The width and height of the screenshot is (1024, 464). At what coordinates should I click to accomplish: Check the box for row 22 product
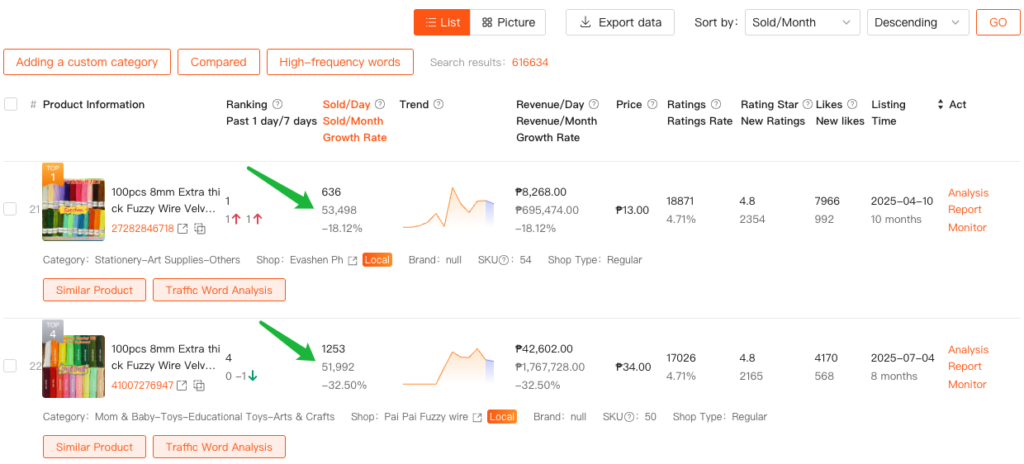tap(10, 366)
